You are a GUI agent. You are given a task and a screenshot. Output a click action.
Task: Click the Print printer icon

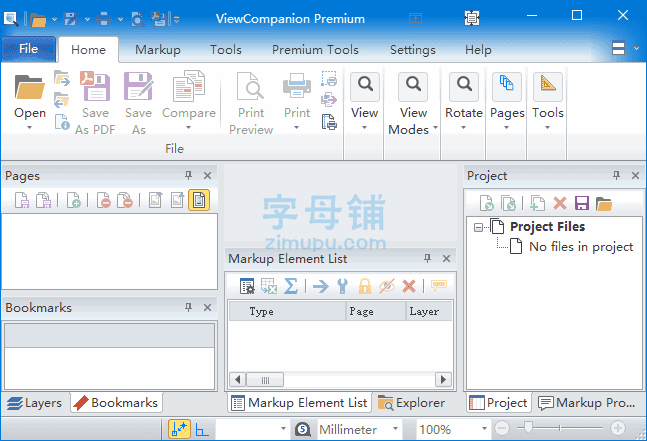point(297,86)
